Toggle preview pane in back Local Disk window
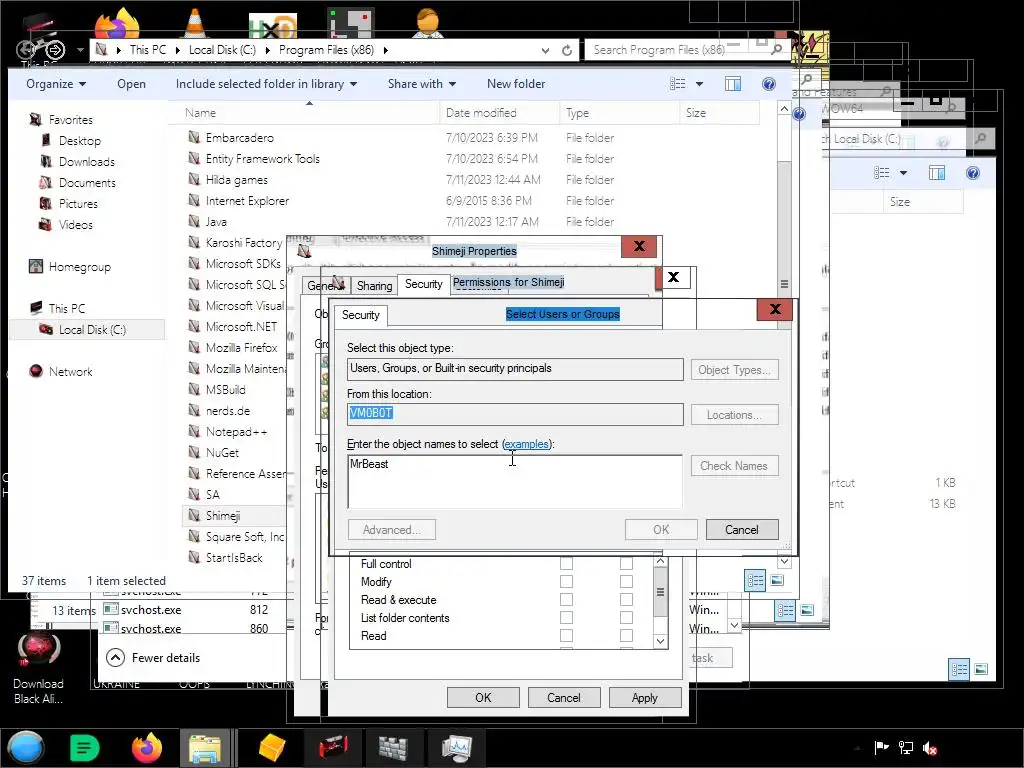Image resolution: width=1024 pixels, height=768 pixels. coord(936,173)
